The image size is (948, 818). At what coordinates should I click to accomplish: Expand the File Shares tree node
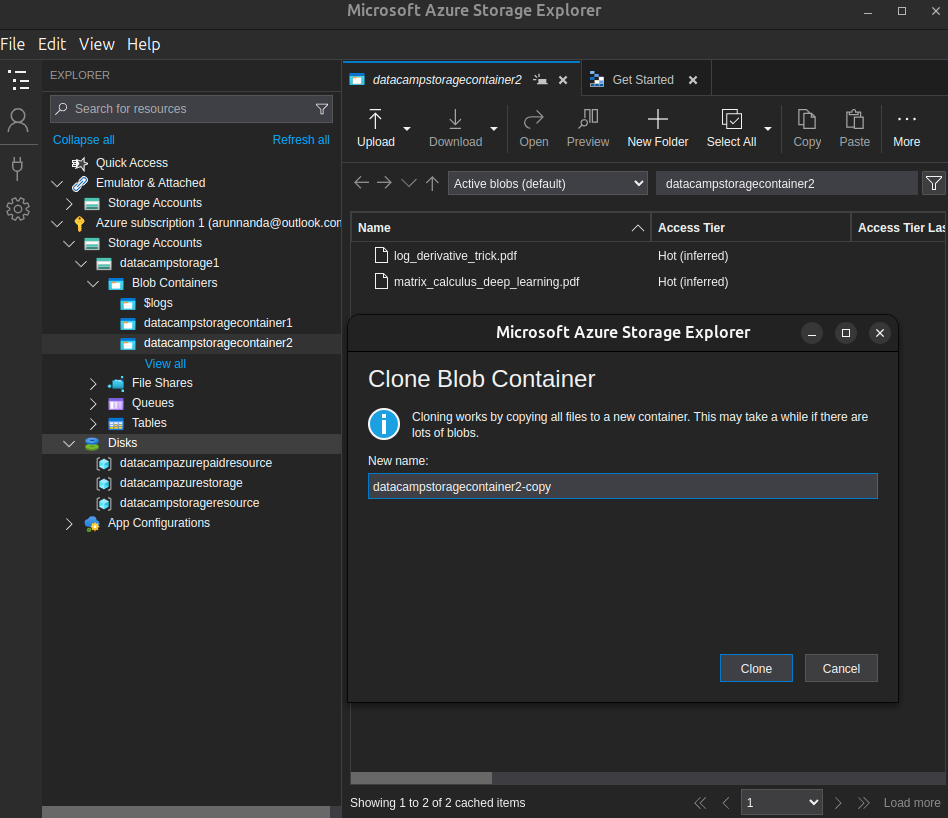coord(93,383)
